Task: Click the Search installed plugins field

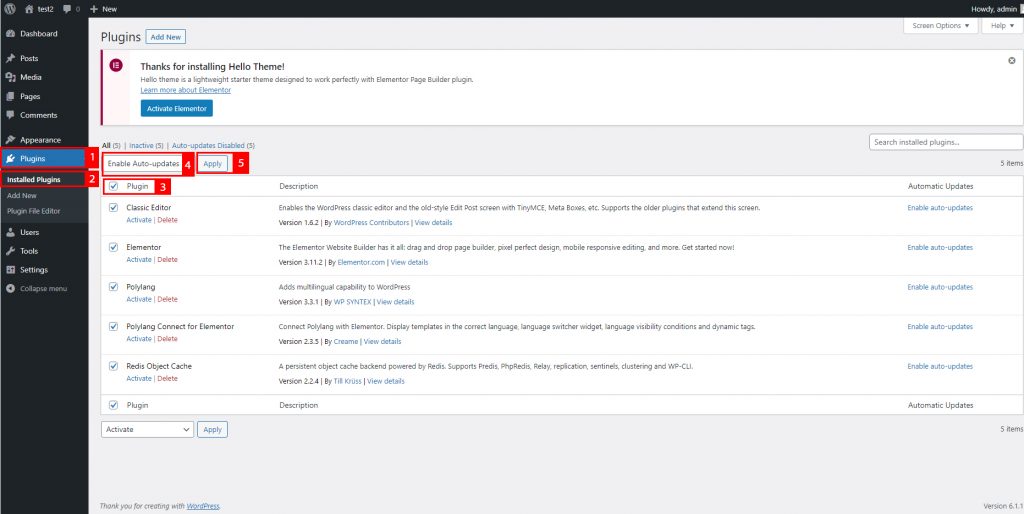Action: tap(945, 142)
